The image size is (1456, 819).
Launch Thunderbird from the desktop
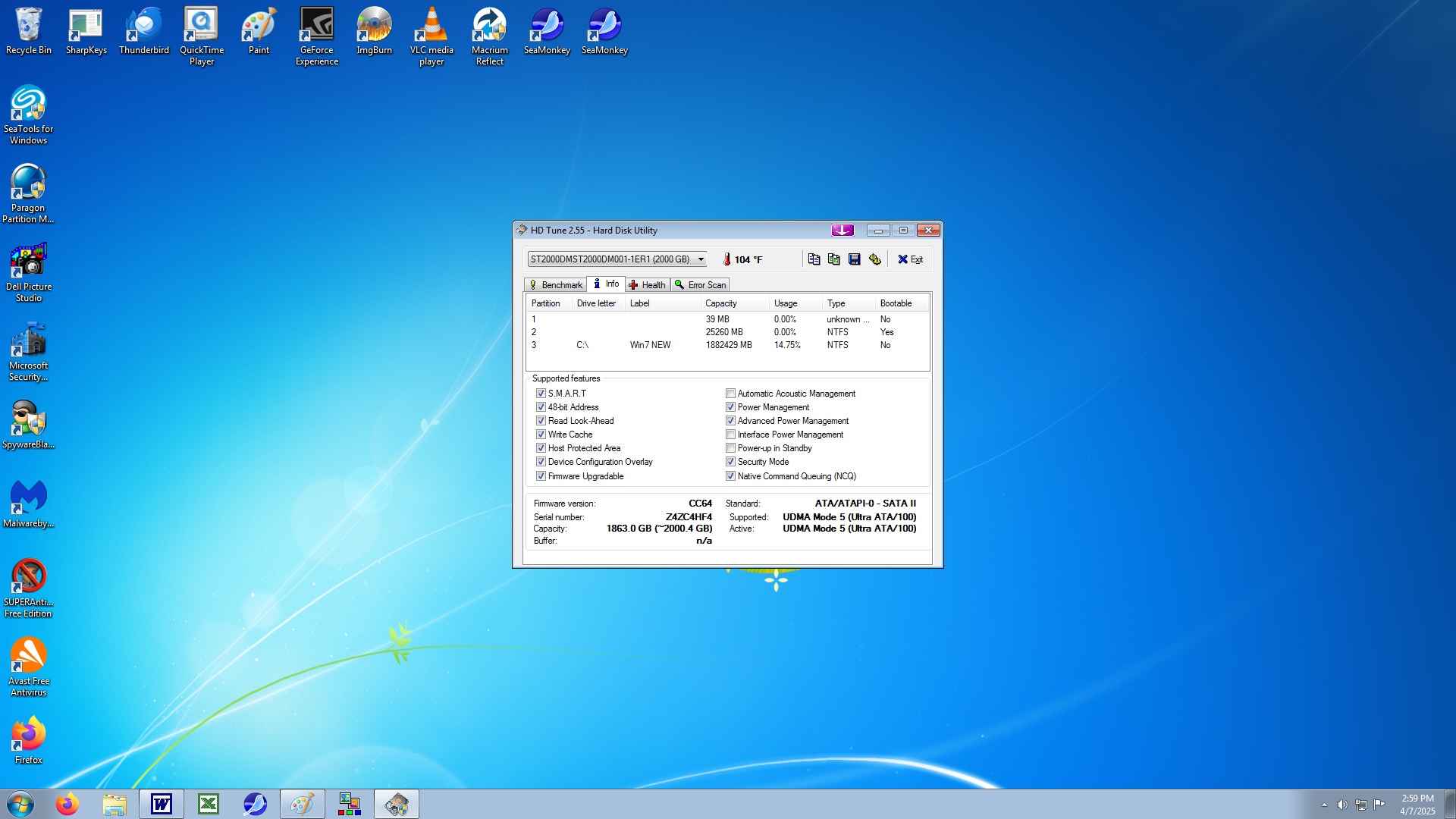144,31
